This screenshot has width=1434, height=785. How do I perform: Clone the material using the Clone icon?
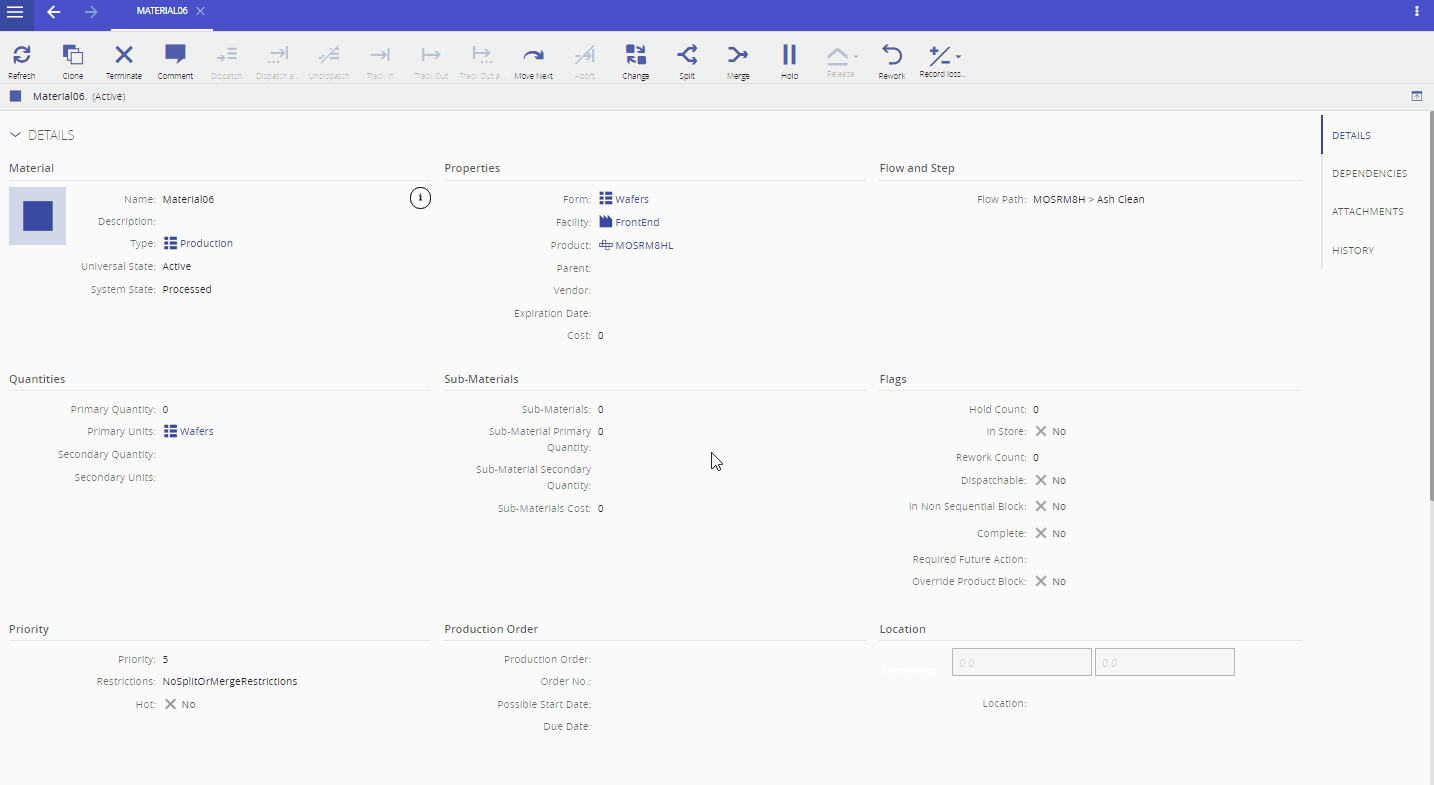(x=73, y=55)
